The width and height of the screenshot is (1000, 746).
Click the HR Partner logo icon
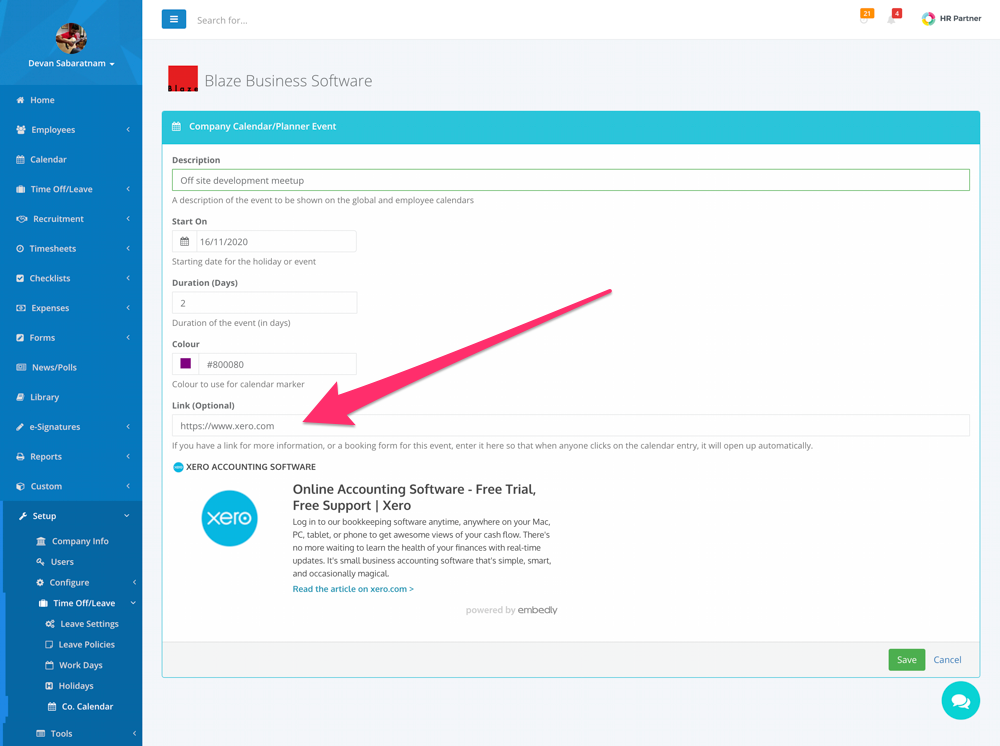pyautogui.click(x=928, y=18)
